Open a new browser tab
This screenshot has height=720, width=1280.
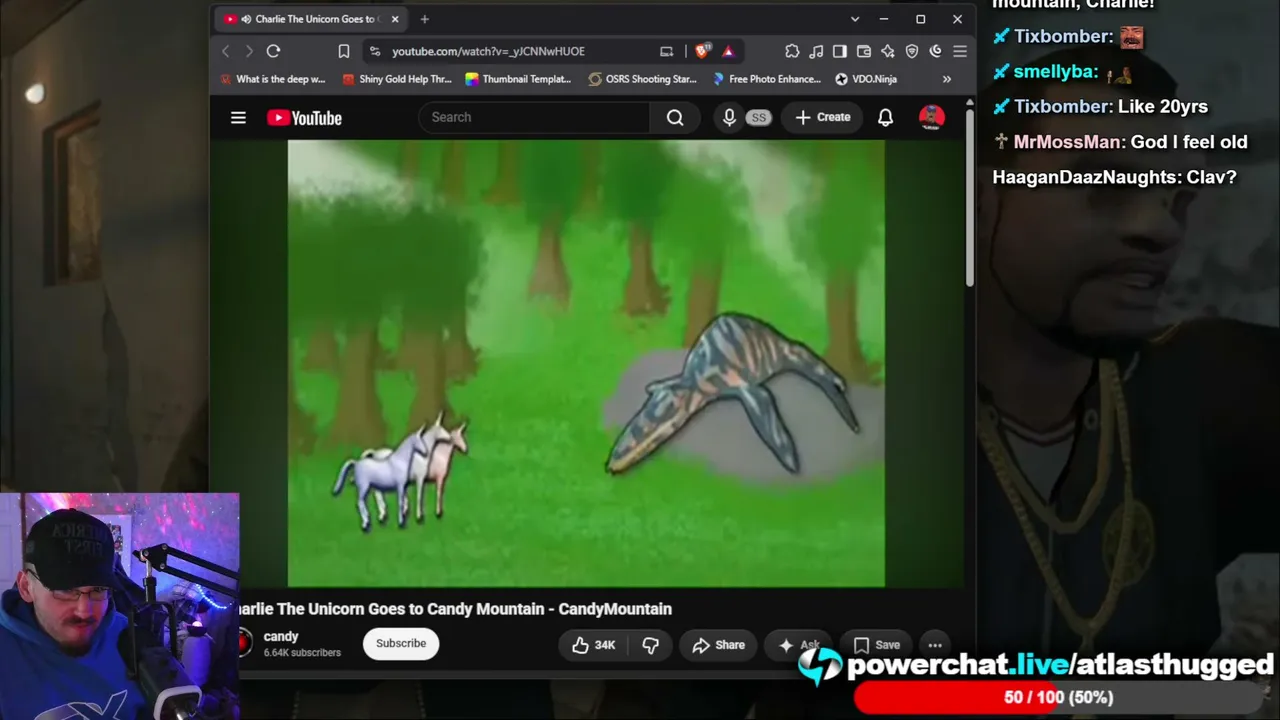coord(424,19)
